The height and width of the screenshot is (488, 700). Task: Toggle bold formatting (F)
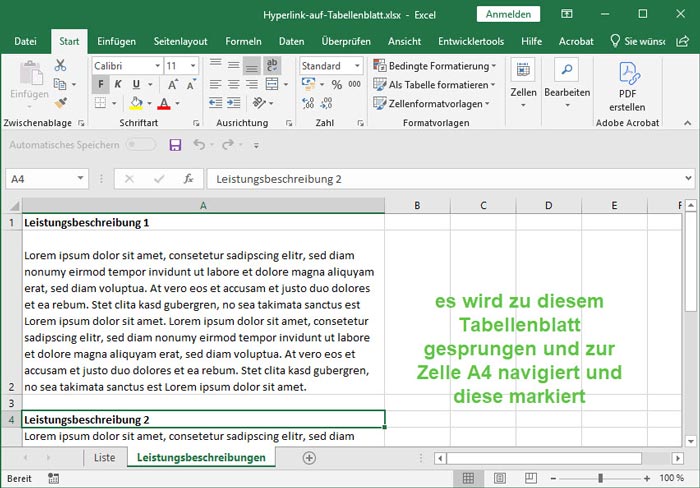point(100,84)
